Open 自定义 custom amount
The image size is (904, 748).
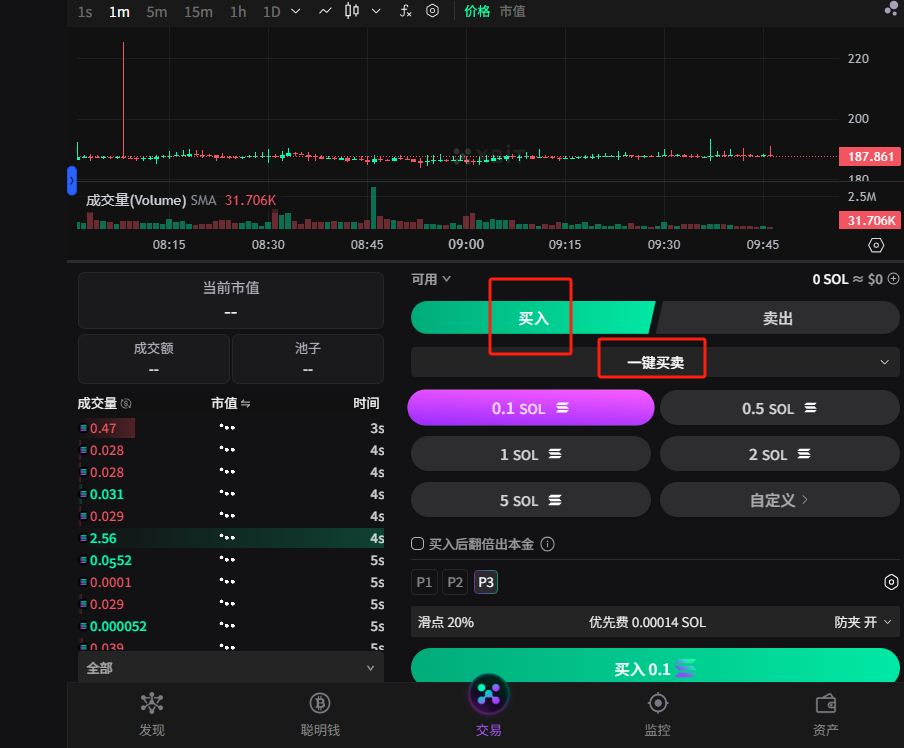[x=779, y=500]
